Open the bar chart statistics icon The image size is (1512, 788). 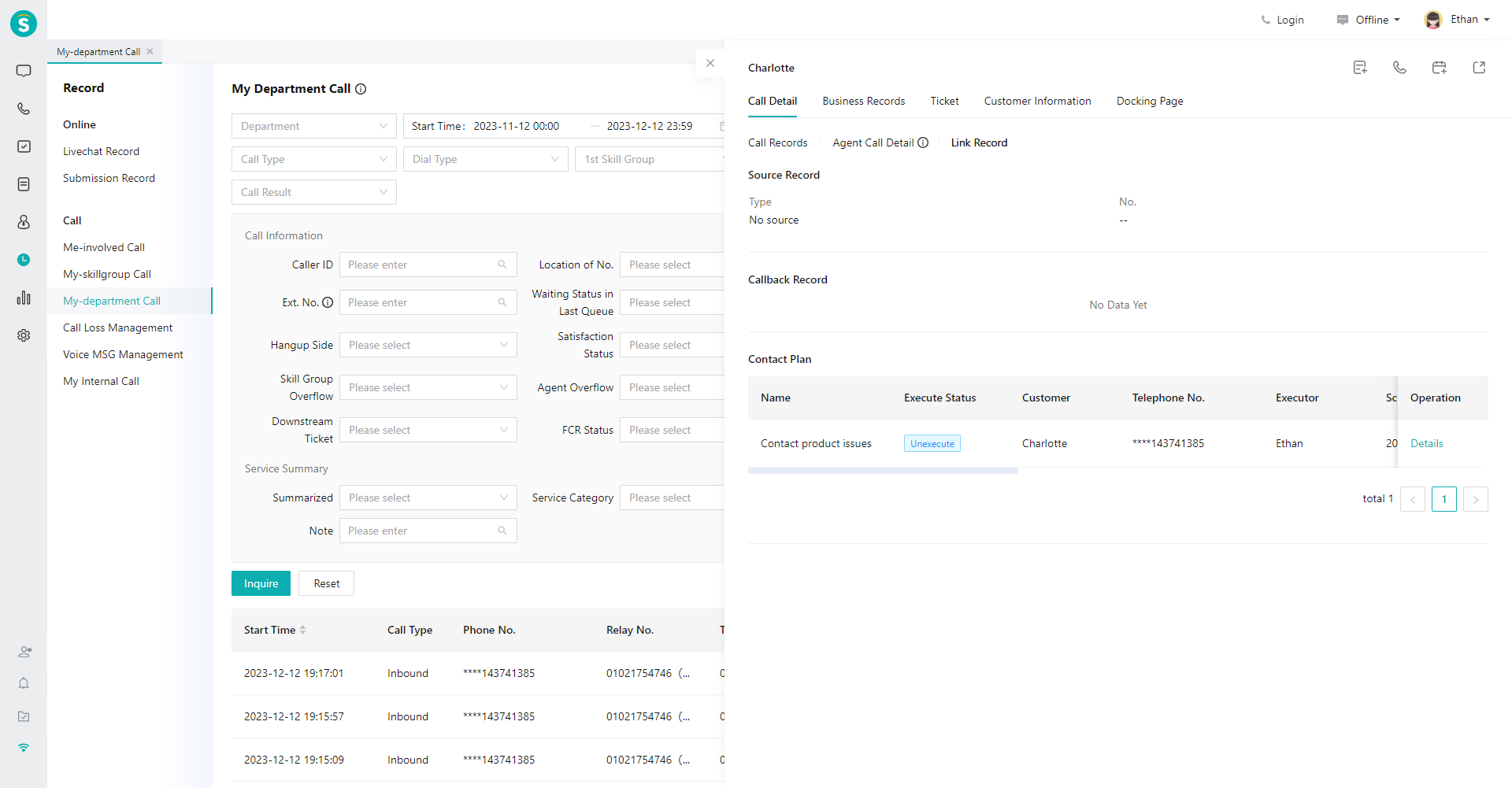(x=24, y=298)
